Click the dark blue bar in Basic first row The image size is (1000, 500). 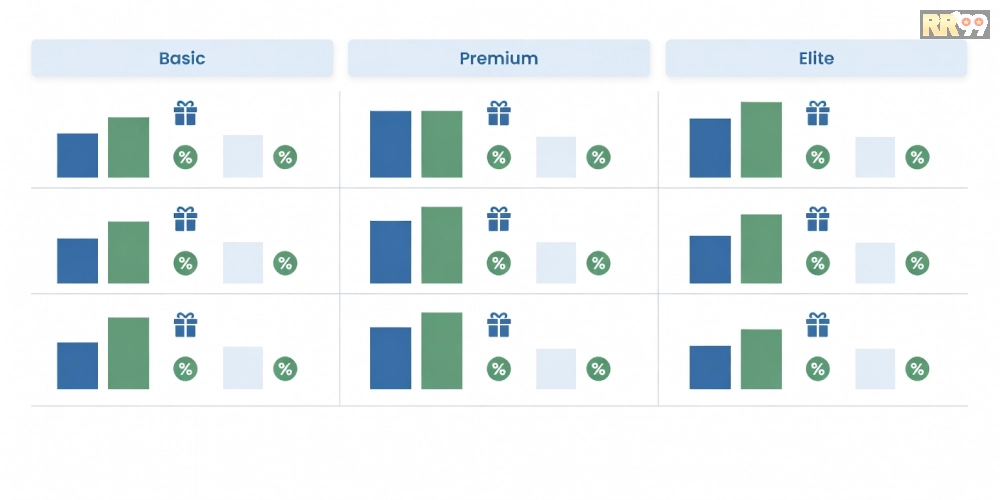tap(78, 155)
